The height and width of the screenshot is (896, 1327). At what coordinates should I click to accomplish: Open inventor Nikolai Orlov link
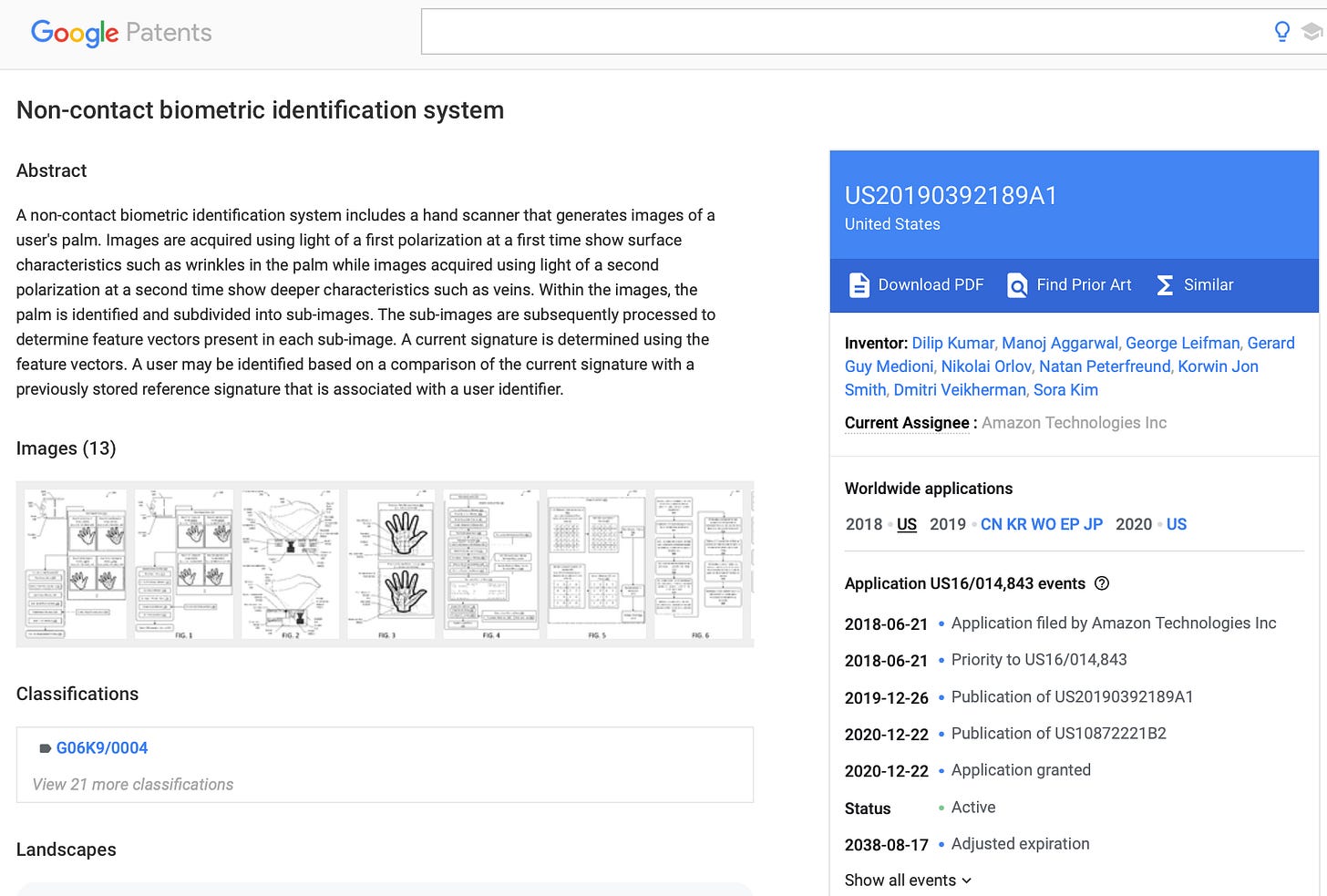(x=986, y=366)
